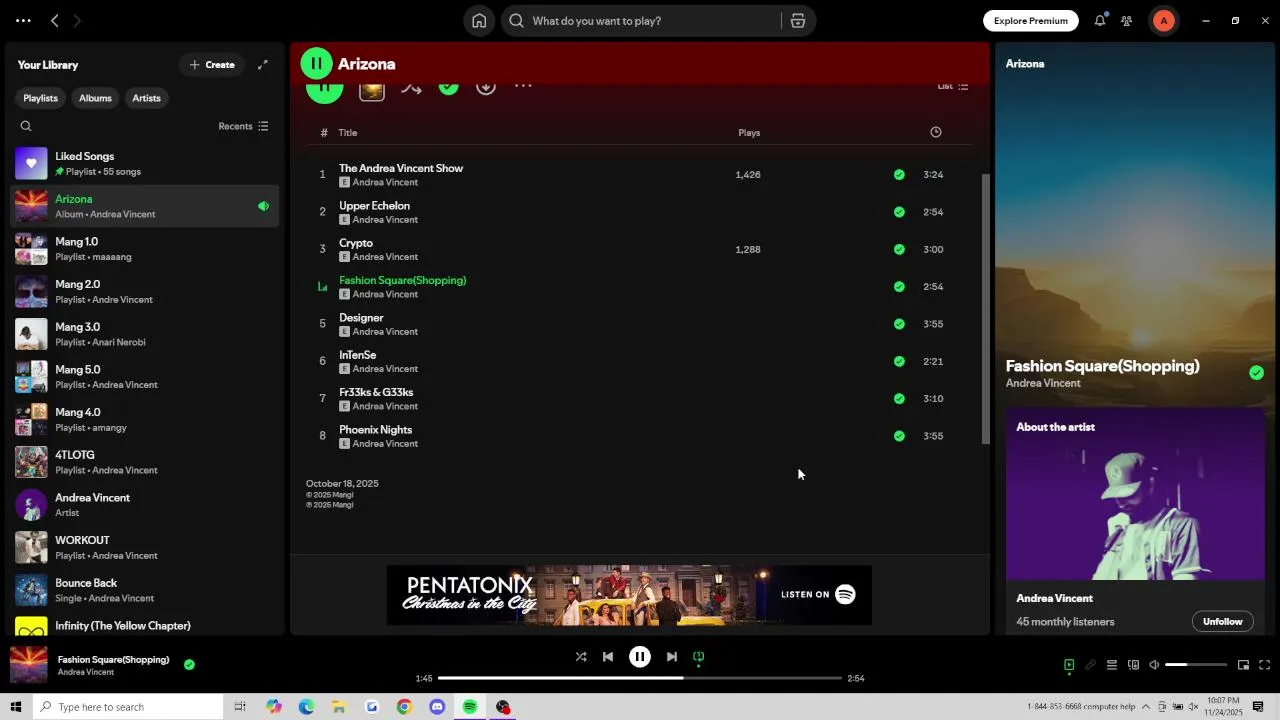Pause from the sticky Arizona header
The width and height of the screenshot is (1280, 720).
(316, 64)
